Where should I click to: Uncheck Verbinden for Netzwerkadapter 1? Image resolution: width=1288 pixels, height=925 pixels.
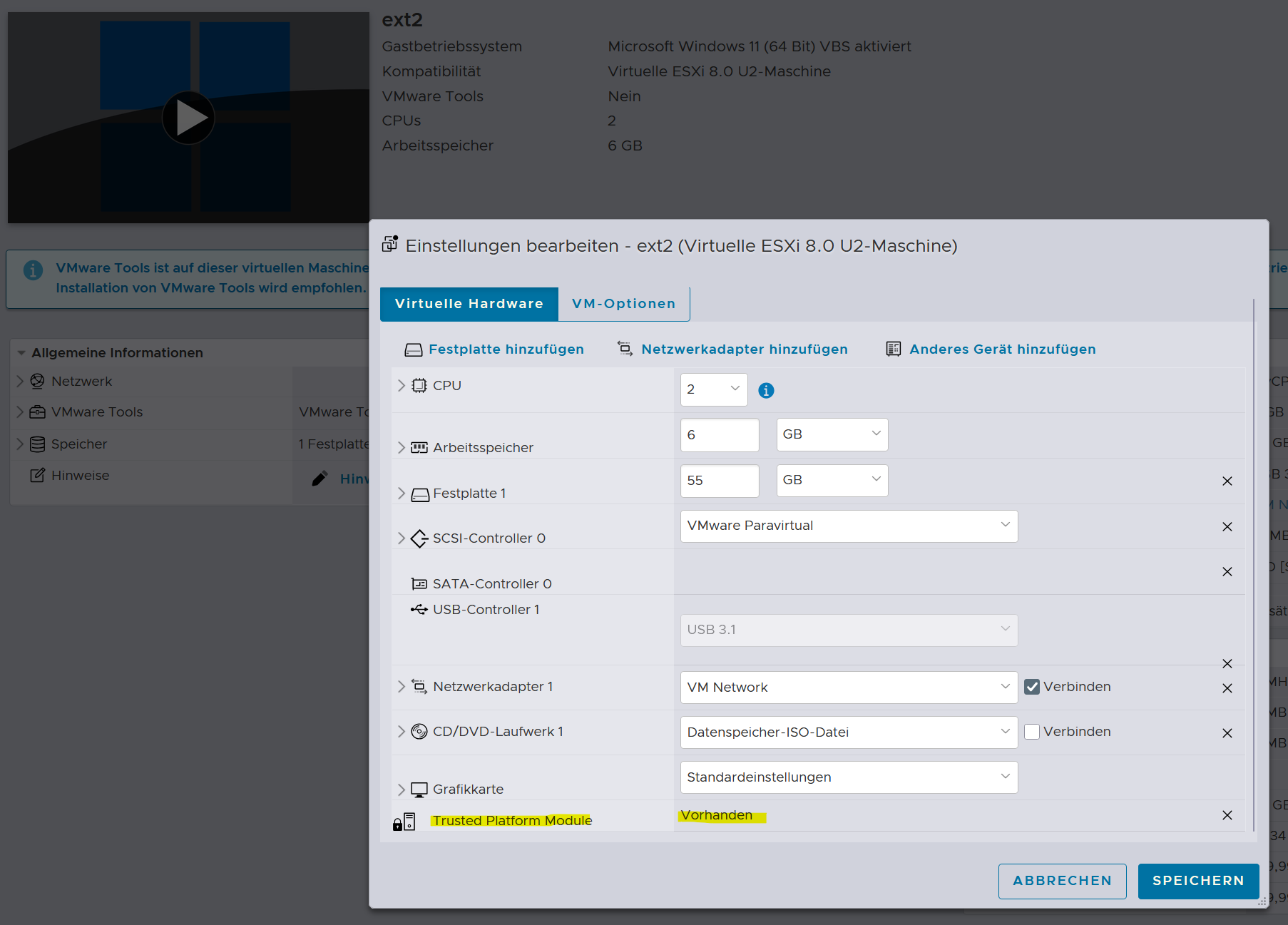coord(1031,687)
